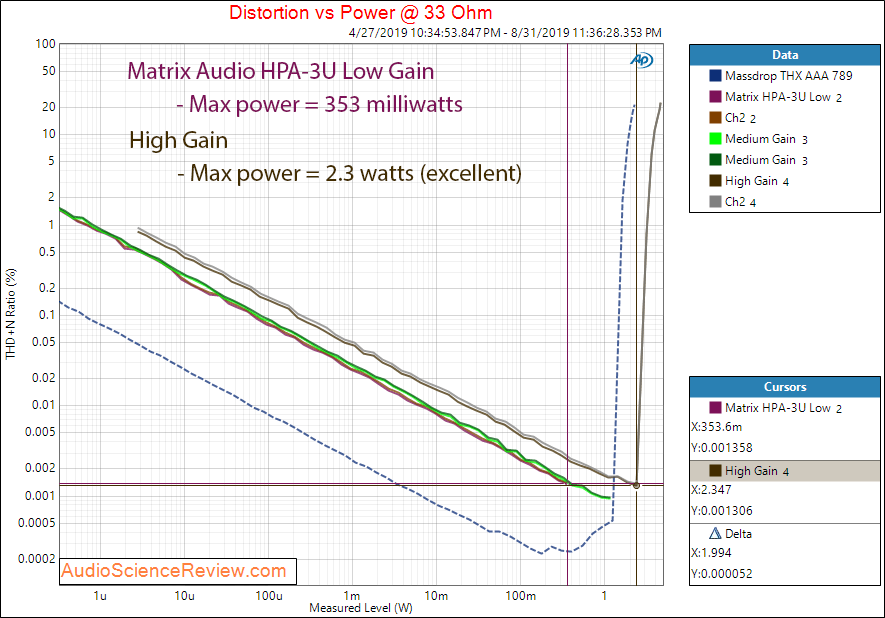885x618 pixels.
Task: Select the Ch2 4 legend entry
Action: pos(740,202)
